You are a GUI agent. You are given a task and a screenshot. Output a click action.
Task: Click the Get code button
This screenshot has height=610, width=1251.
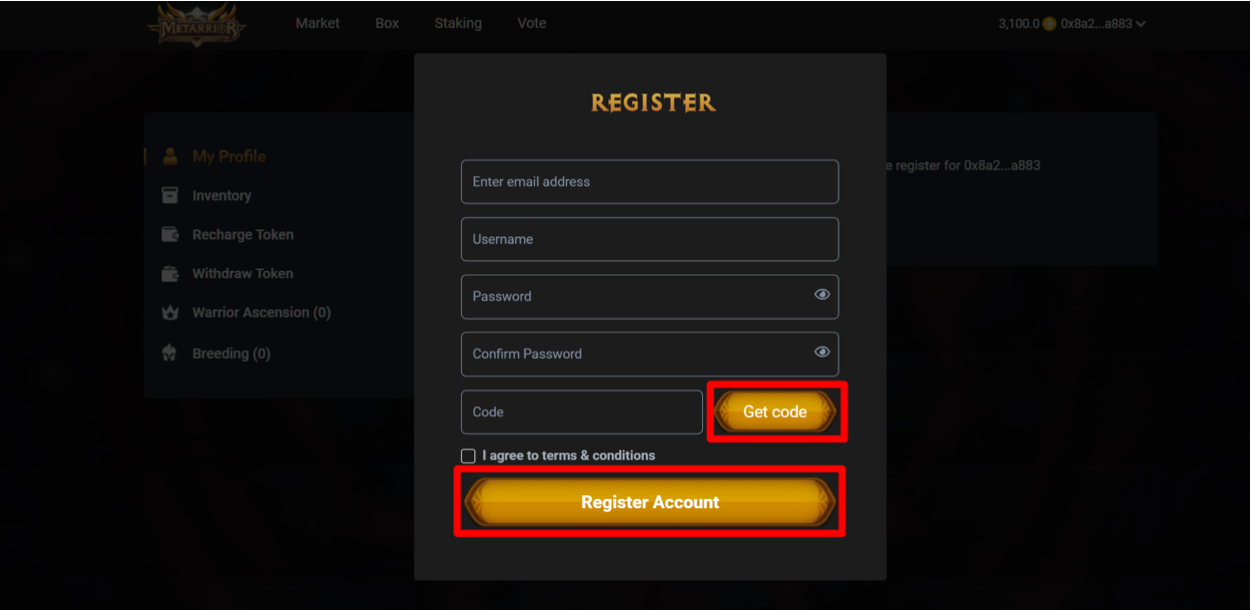[775, 412]
